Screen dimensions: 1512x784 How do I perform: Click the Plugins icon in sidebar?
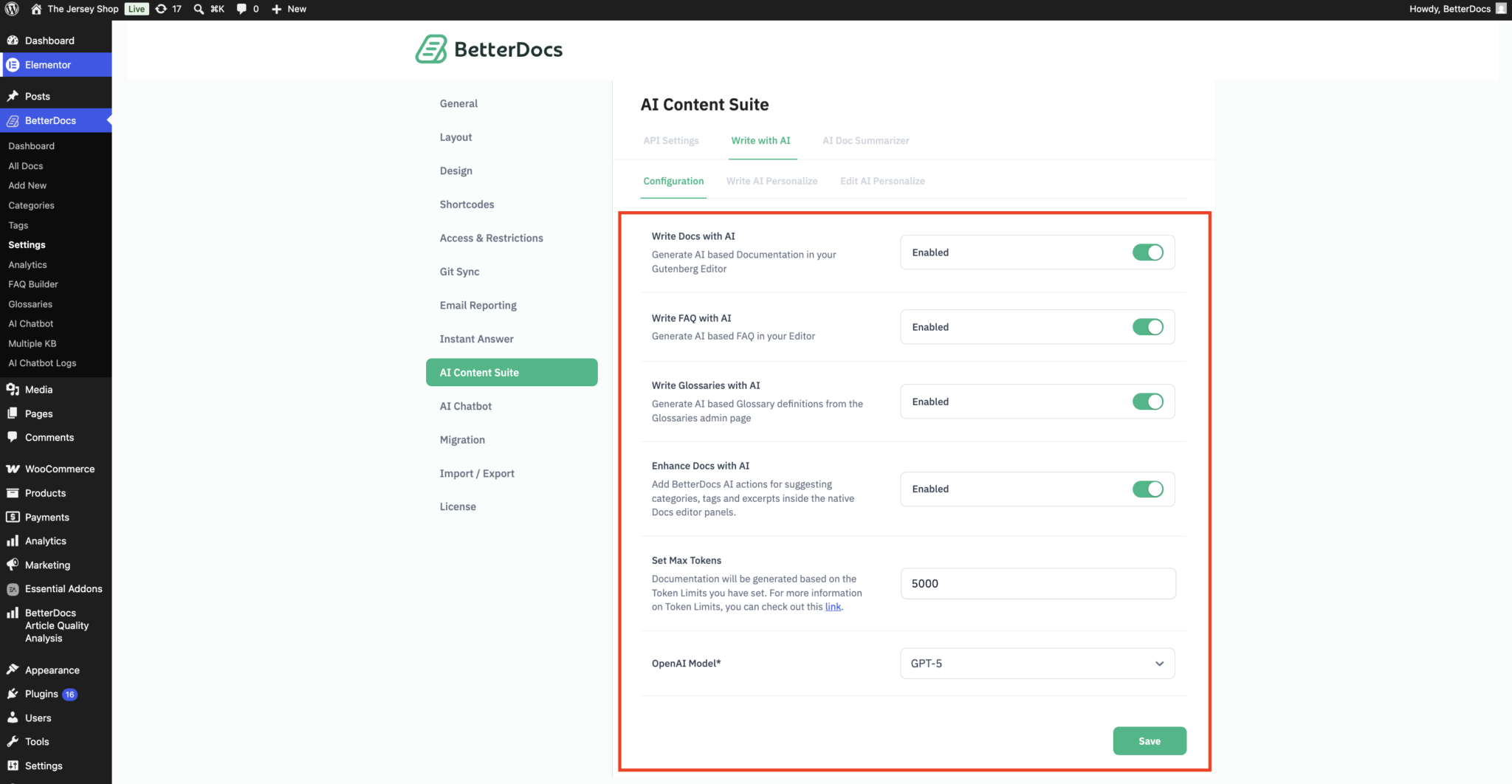pos(13,694)
